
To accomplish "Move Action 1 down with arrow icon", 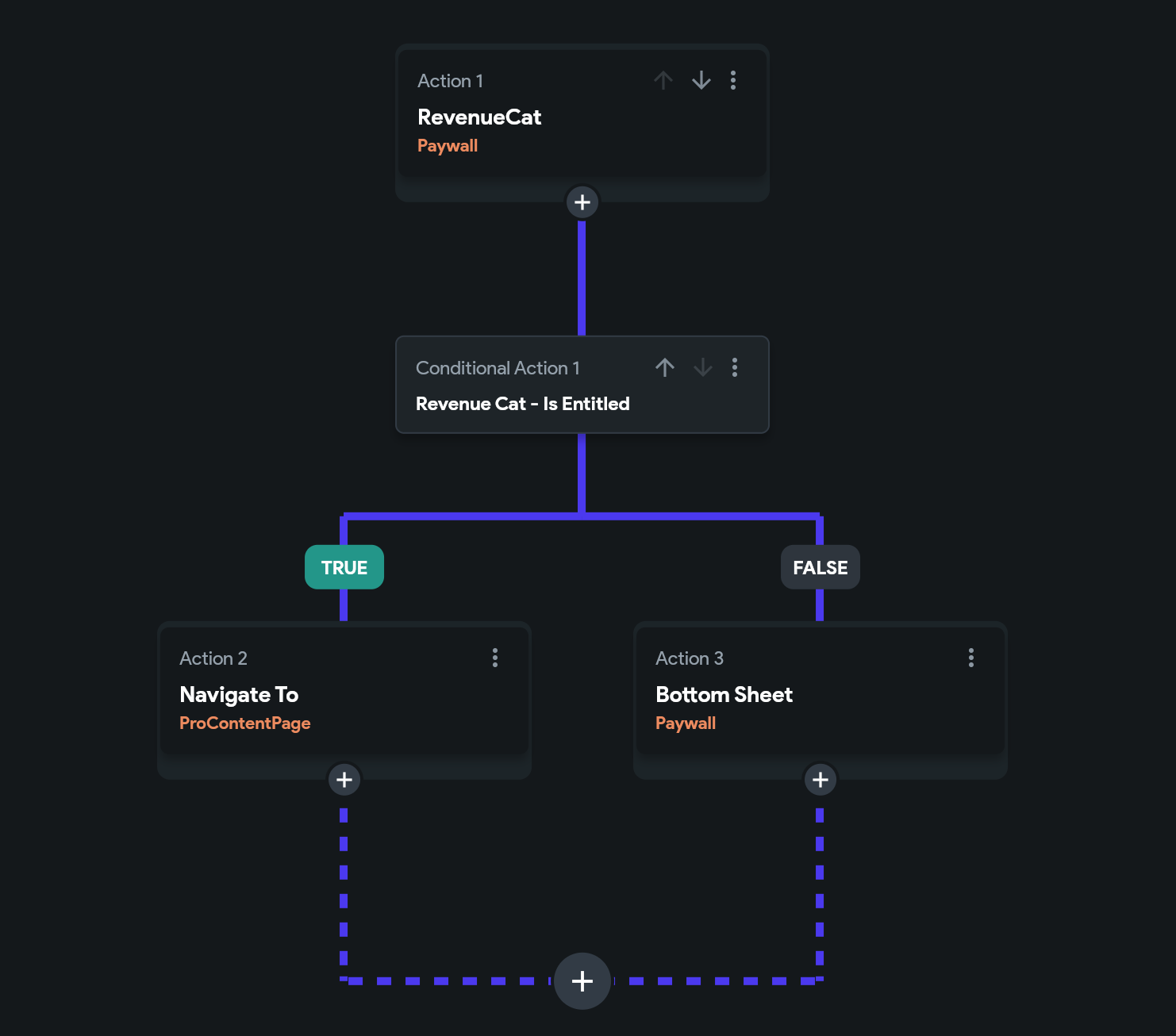I will [x=701, y=80].
